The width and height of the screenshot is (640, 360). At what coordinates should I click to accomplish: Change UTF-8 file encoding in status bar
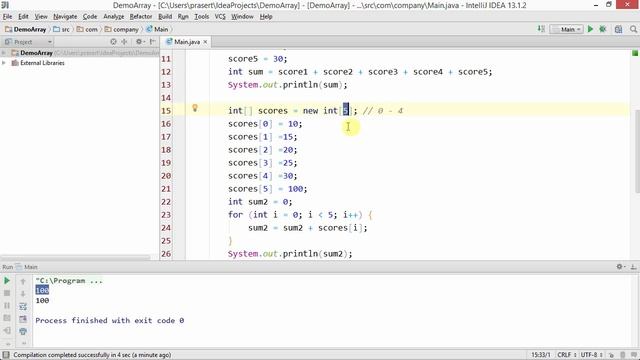[591, 355]
